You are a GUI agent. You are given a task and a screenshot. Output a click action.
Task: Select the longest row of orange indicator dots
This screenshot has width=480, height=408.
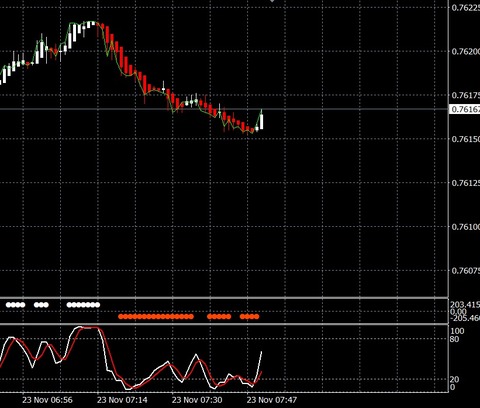tap(156, 317)
